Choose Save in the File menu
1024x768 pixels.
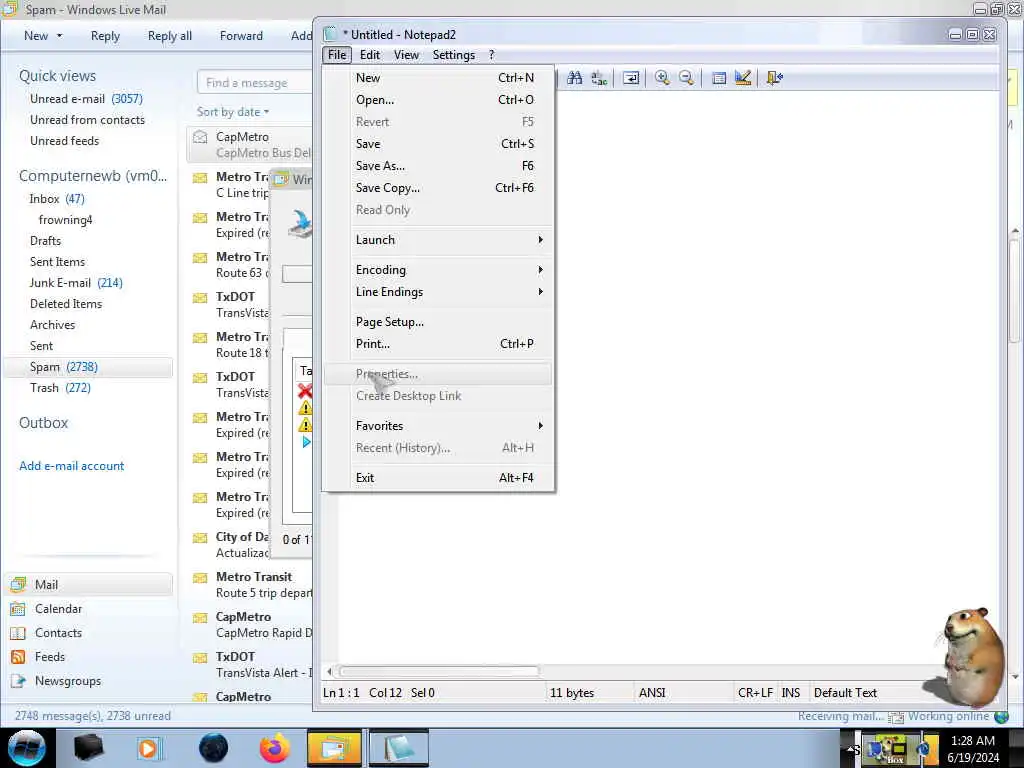[x=438, y=144]
